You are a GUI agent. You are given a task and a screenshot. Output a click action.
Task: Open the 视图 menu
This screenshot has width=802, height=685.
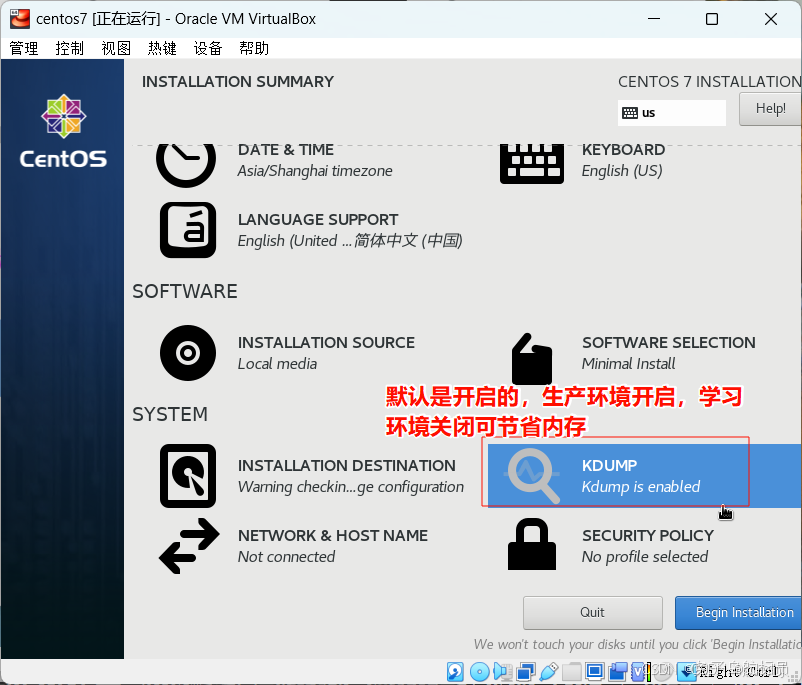(x=116, y=49)
